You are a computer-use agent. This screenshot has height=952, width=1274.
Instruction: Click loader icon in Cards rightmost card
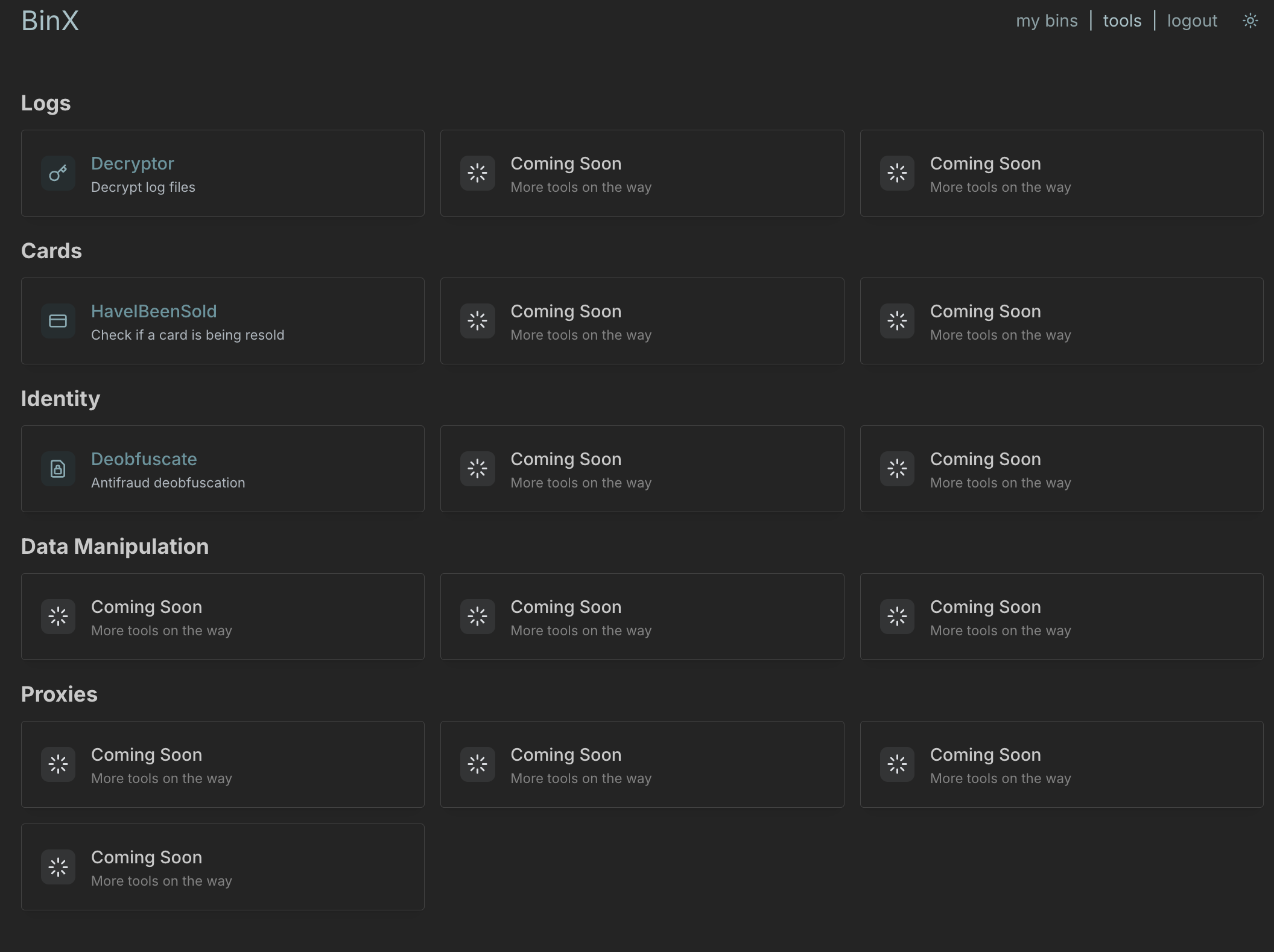tap(897, 321)
